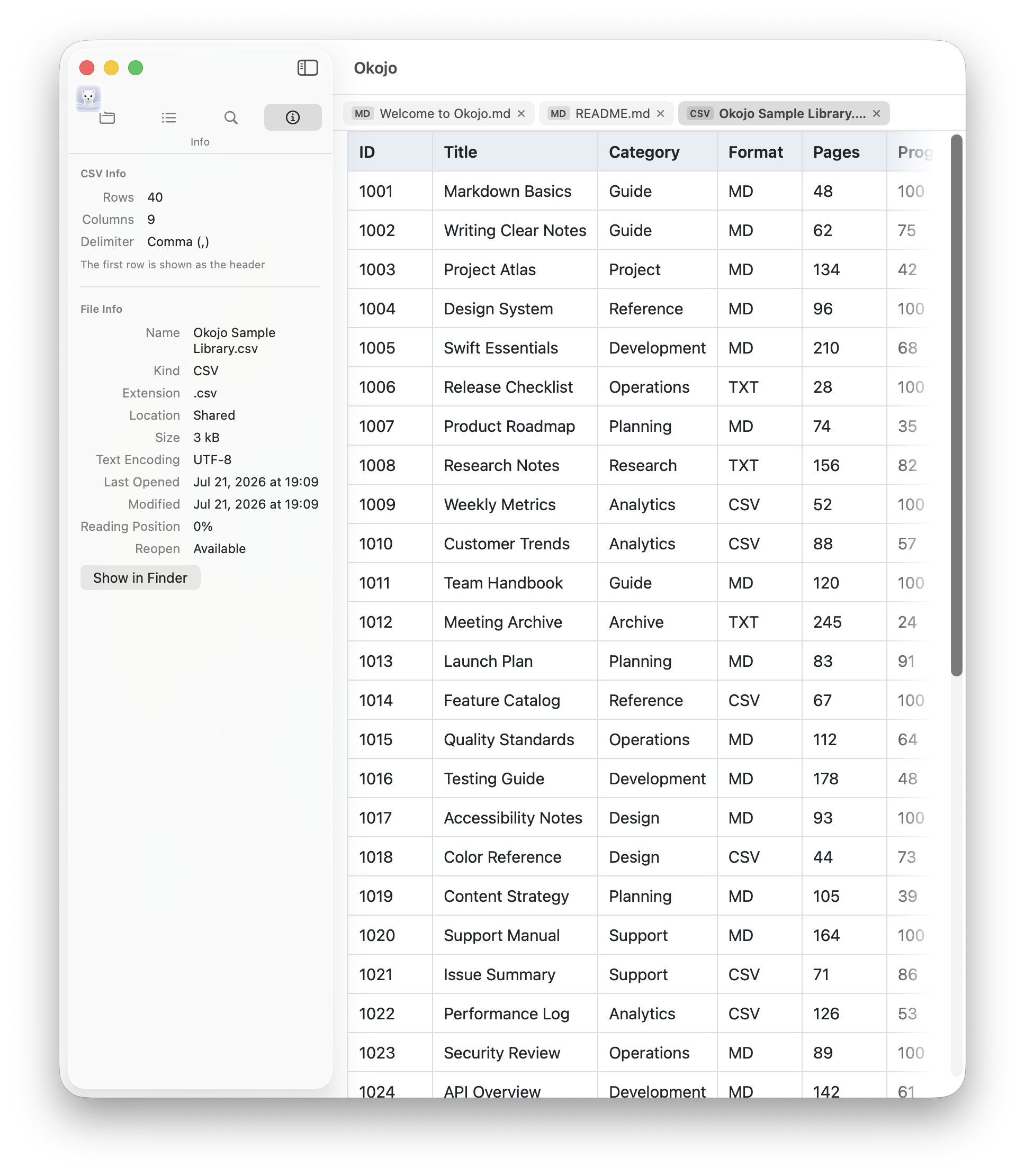Open the file browser sidebar tab

(107, 118)
